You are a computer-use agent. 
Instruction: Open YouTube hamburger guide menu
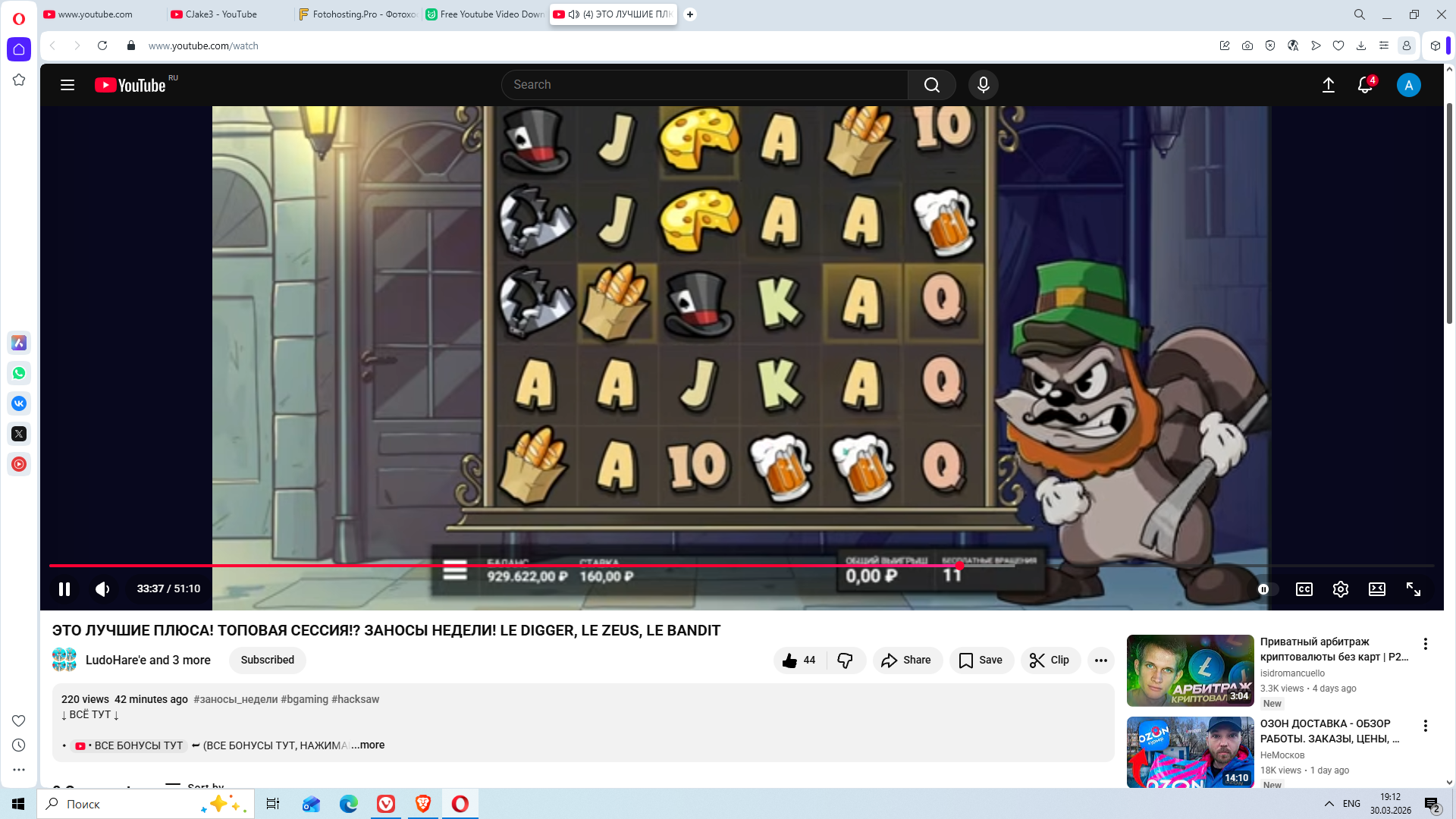coord(67,85)
